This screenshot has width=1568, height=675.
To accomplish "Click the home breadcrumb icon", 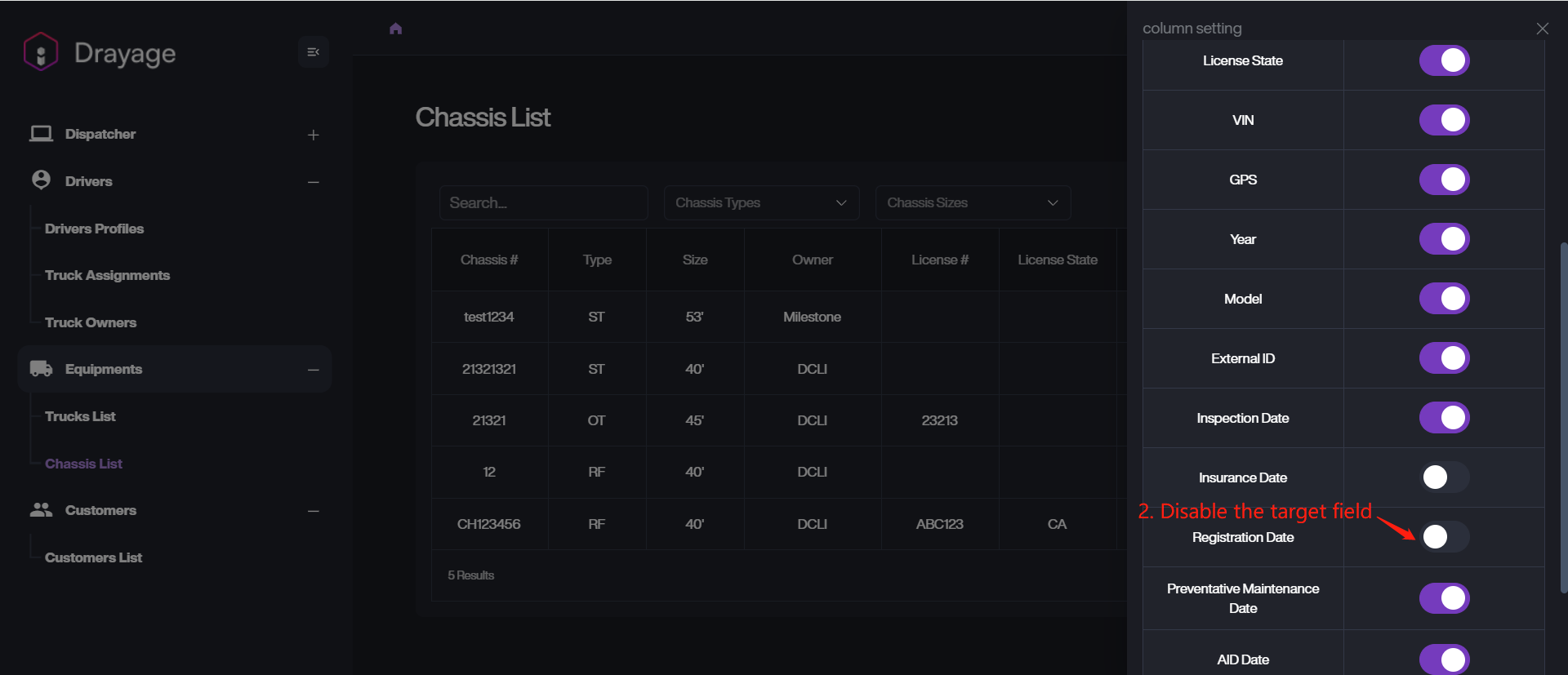I will pyautogui.click(x=396, y=29).
